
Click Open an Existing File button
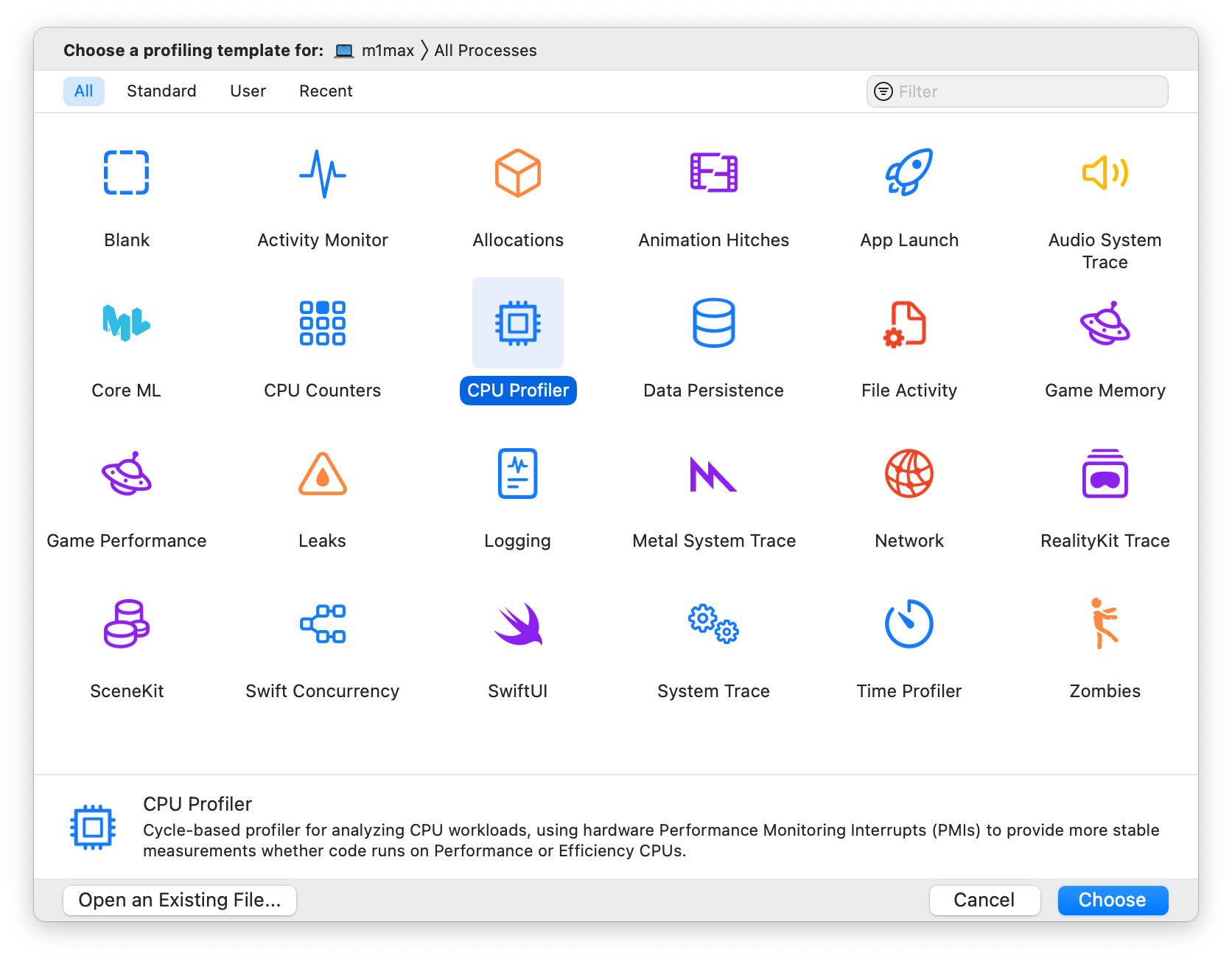(180, 900)
